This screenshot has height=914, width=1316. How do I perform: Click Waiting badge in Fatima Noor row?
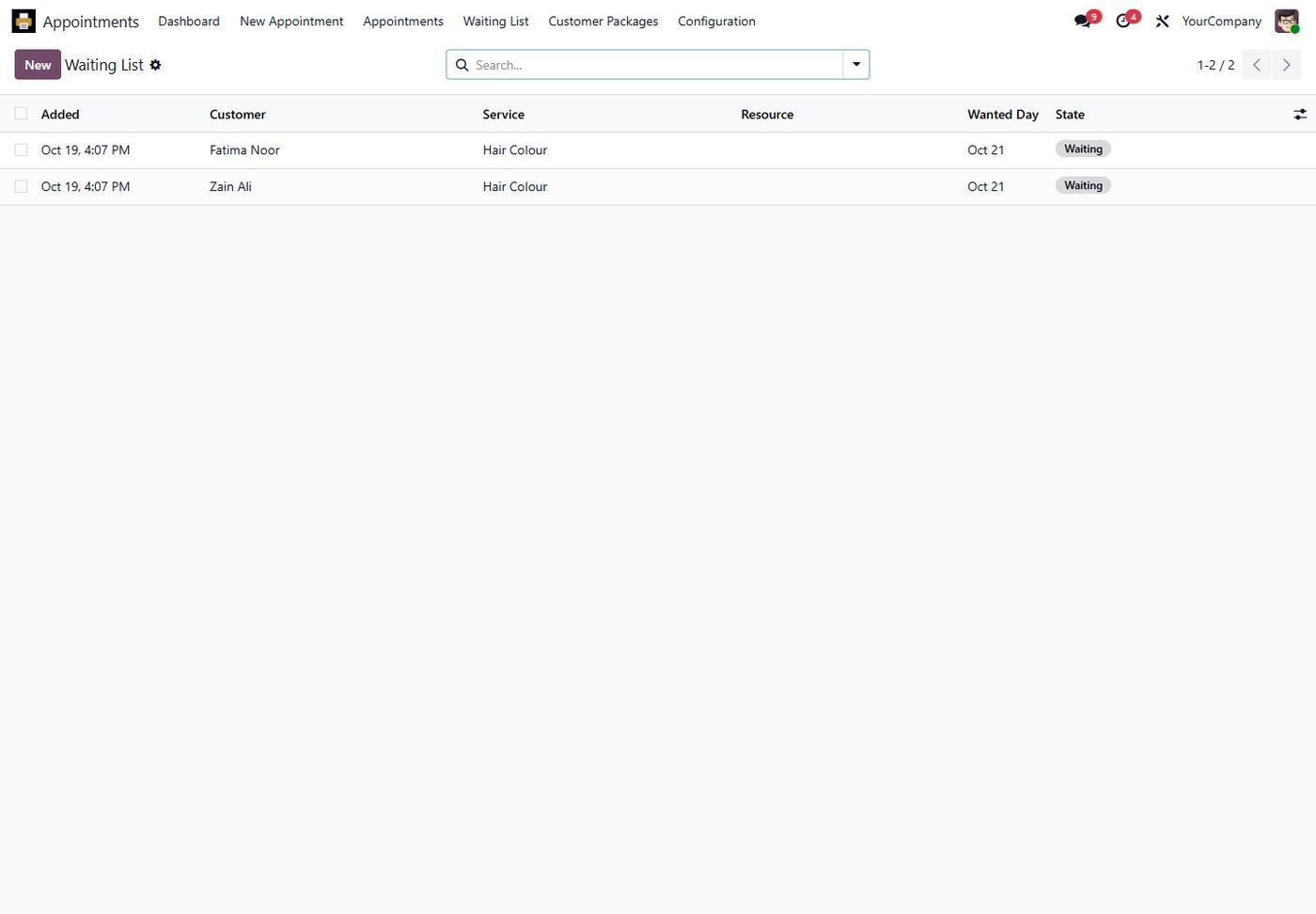click(x=1083, y=149)
